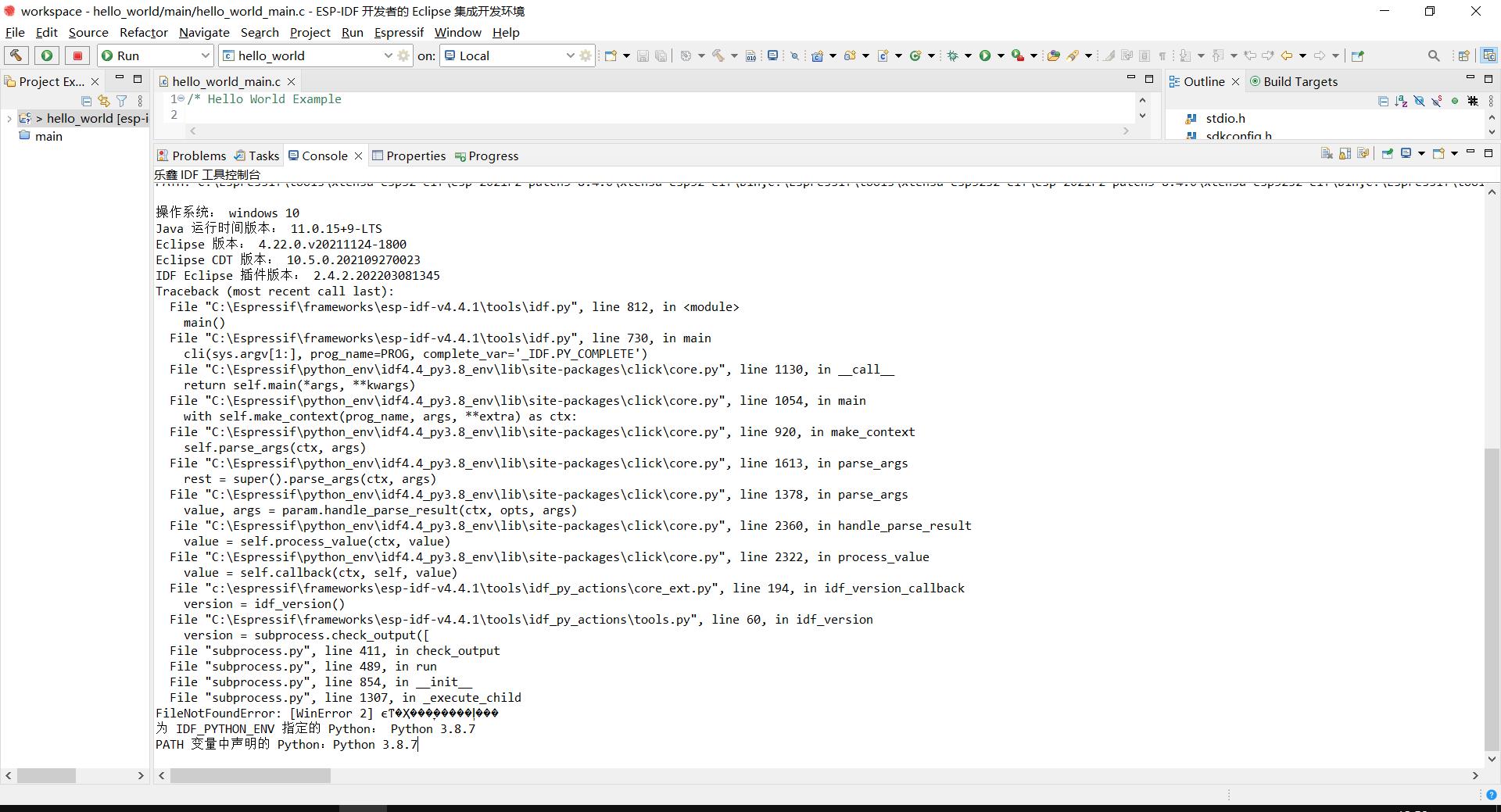Click the New wizard toolbar icon
This screenshot has width=1501, height=812.
611,55
